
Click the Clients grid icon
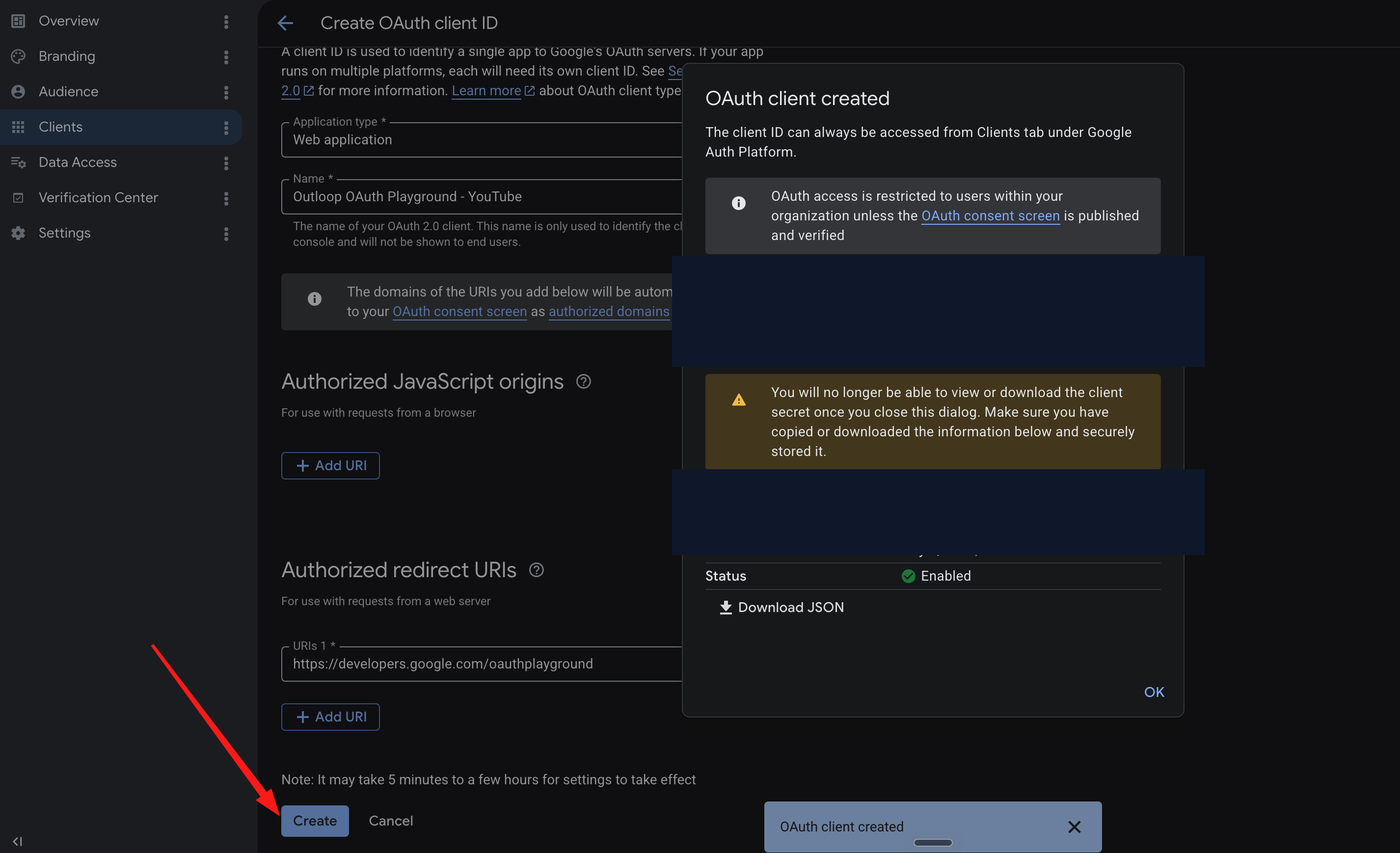(18, 127)
